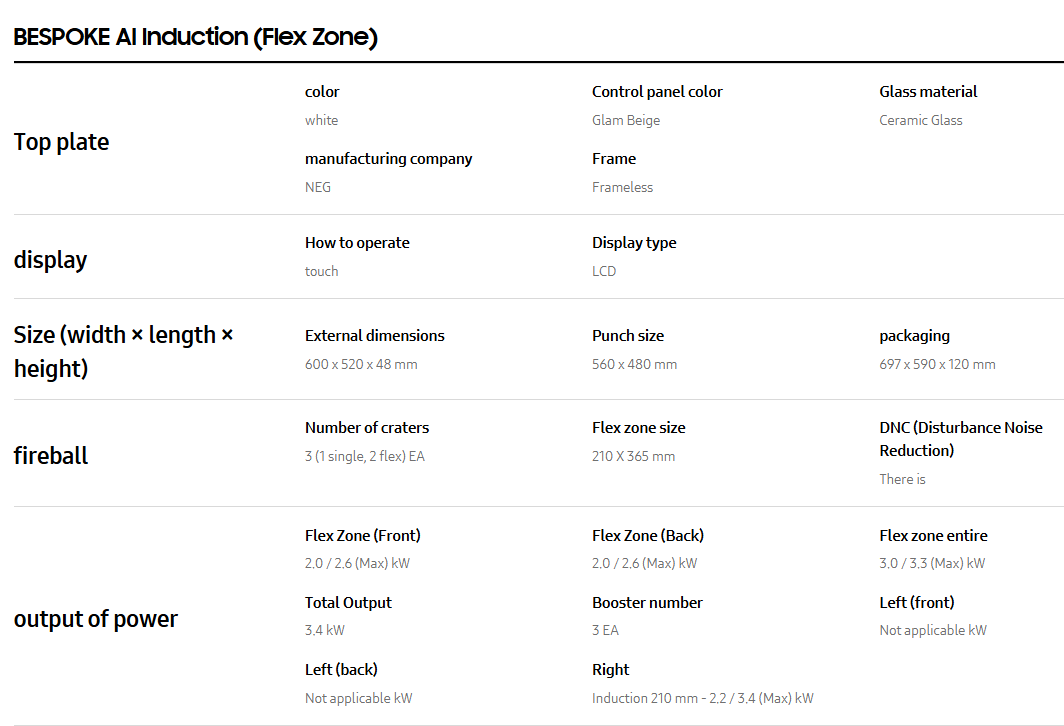Image resolution: width=1064 pixels, height=726 pixels.
Task: Select the Punch size 560 x 480 mm value
Action: pyautogui.click(x=634, y=364)
